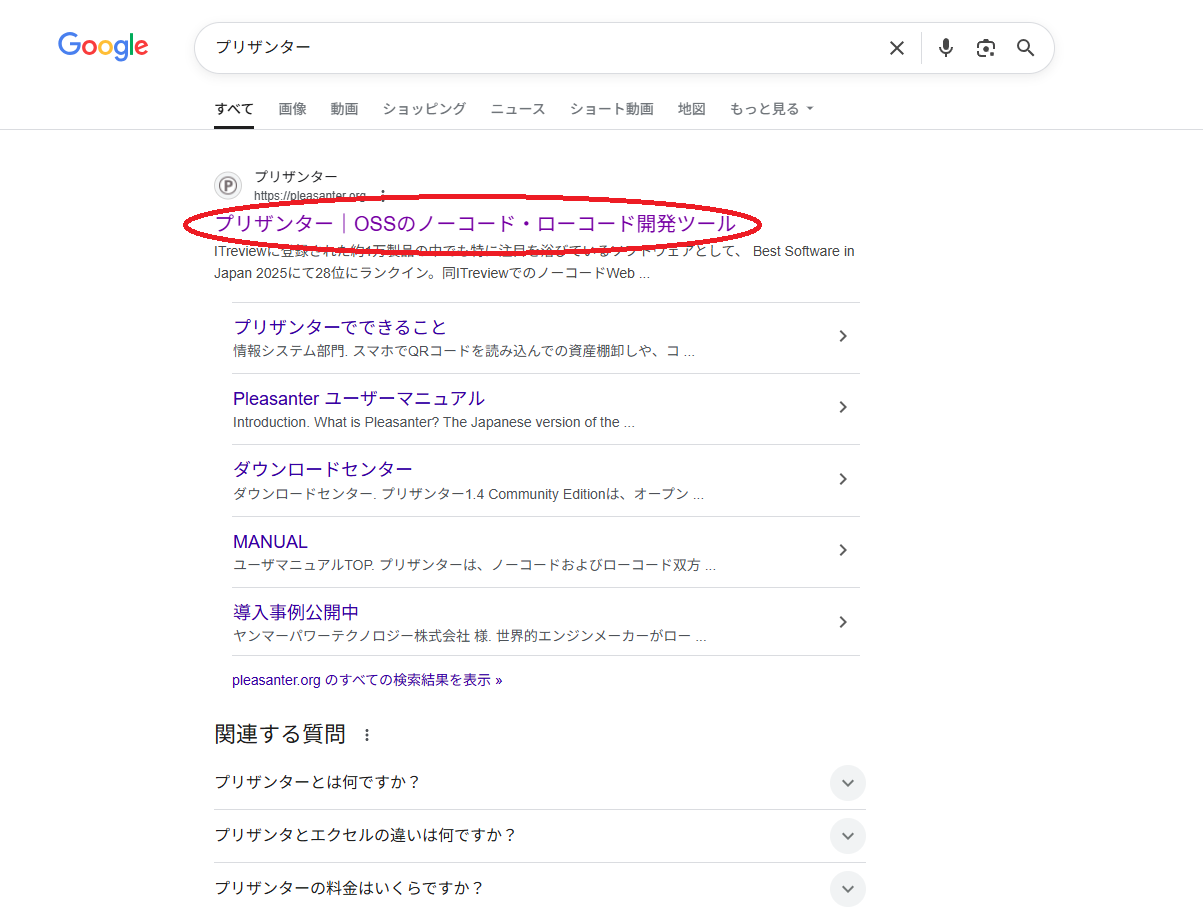Go to the Google logo homepage

click(103, 47)
